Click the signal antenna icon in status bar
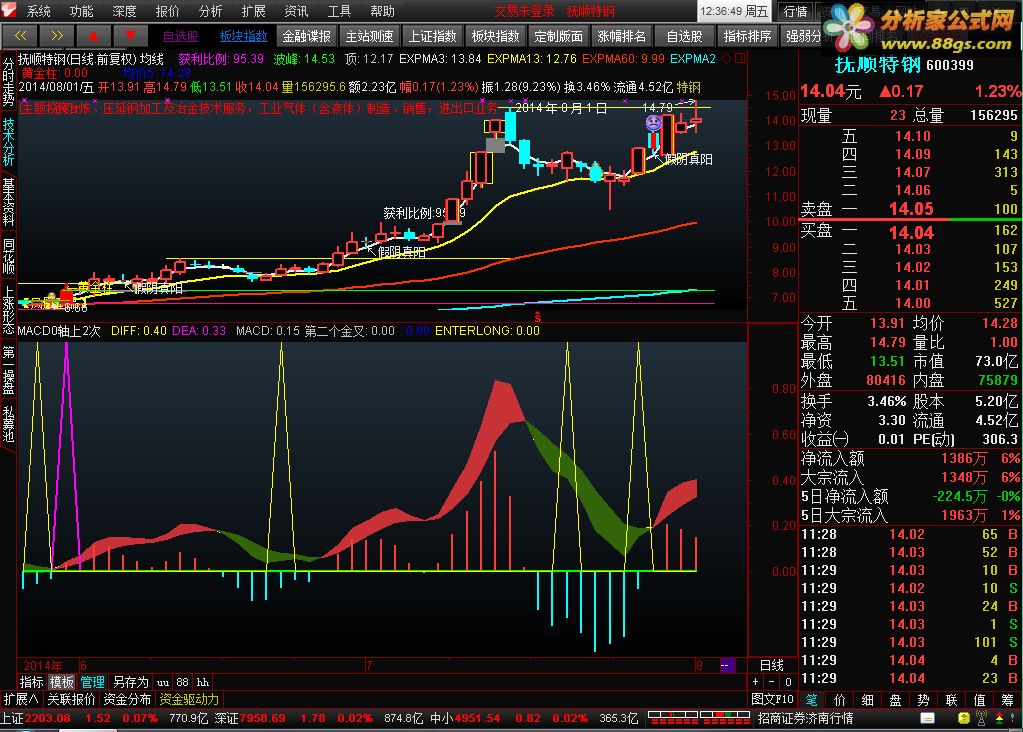The width and height of the screenshot is (1023, 732). coord(981,718)
